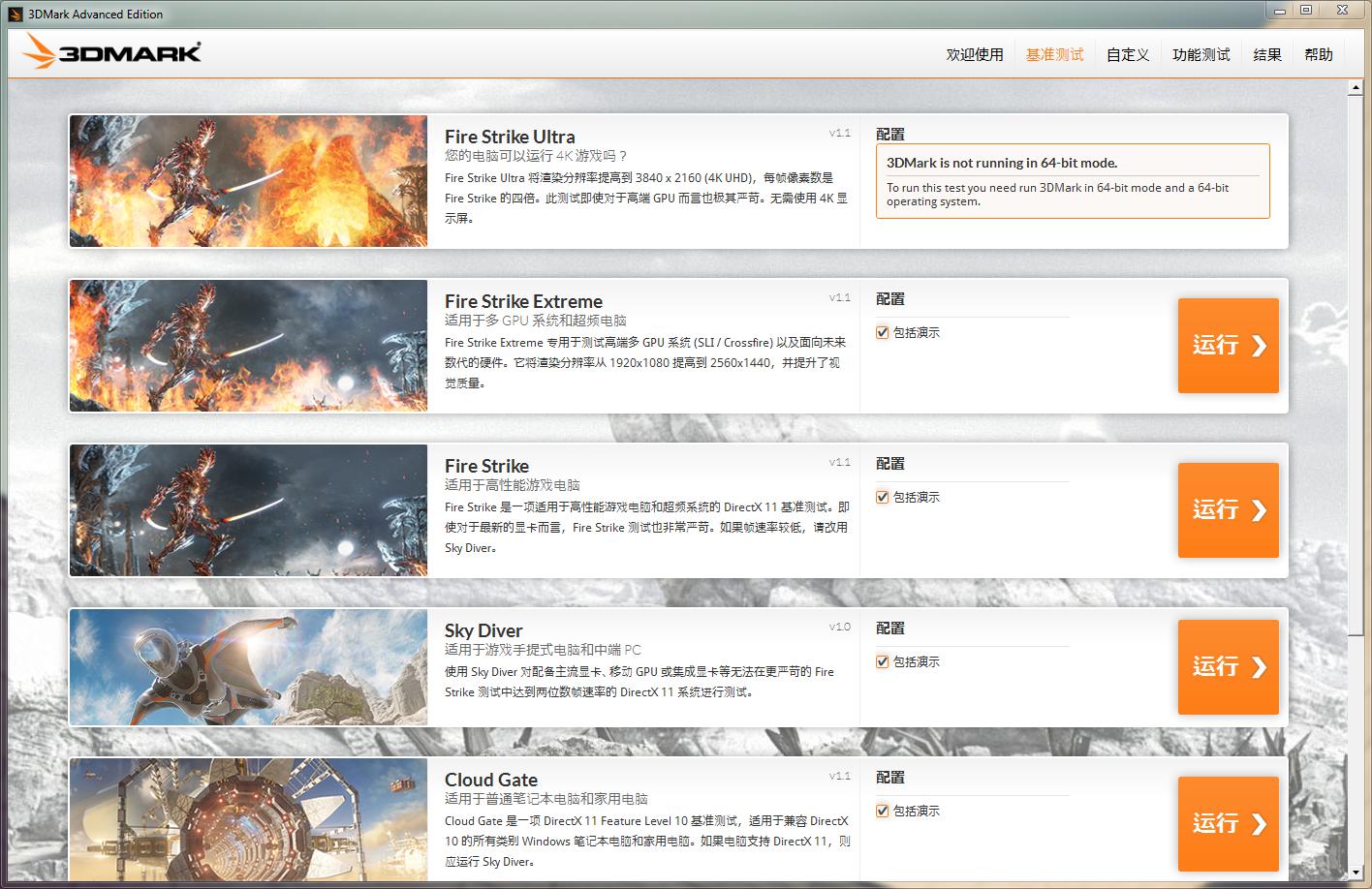Click the scrollbar up arrow
This screenshot has height=889, width=1372.
[1356, 85]
